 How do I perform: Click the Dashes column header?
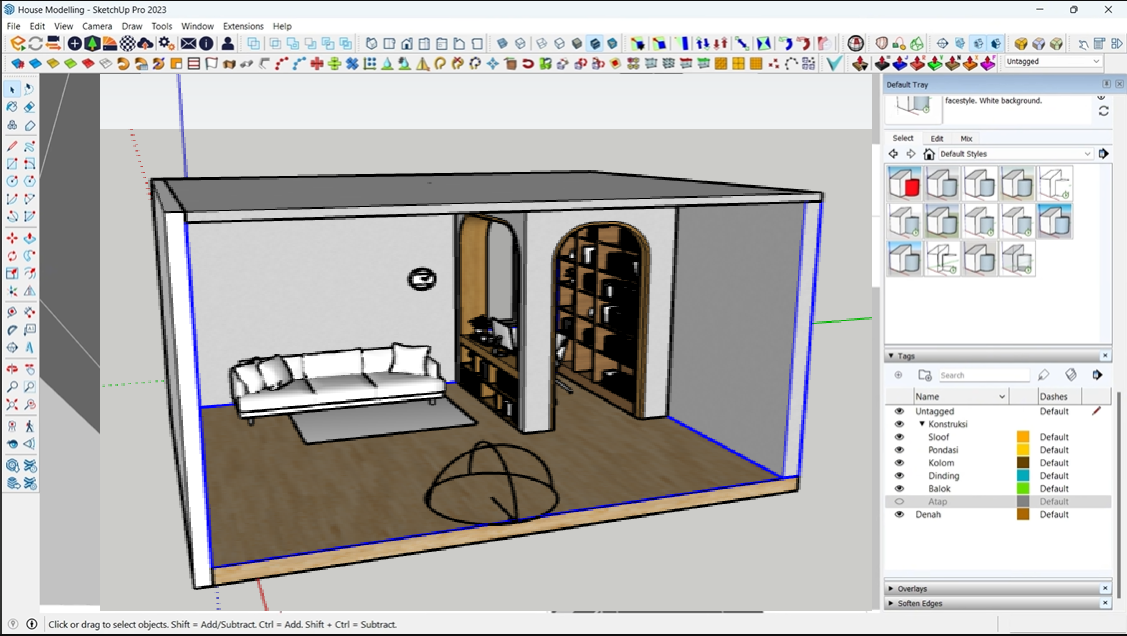(x=1059, y=397)
